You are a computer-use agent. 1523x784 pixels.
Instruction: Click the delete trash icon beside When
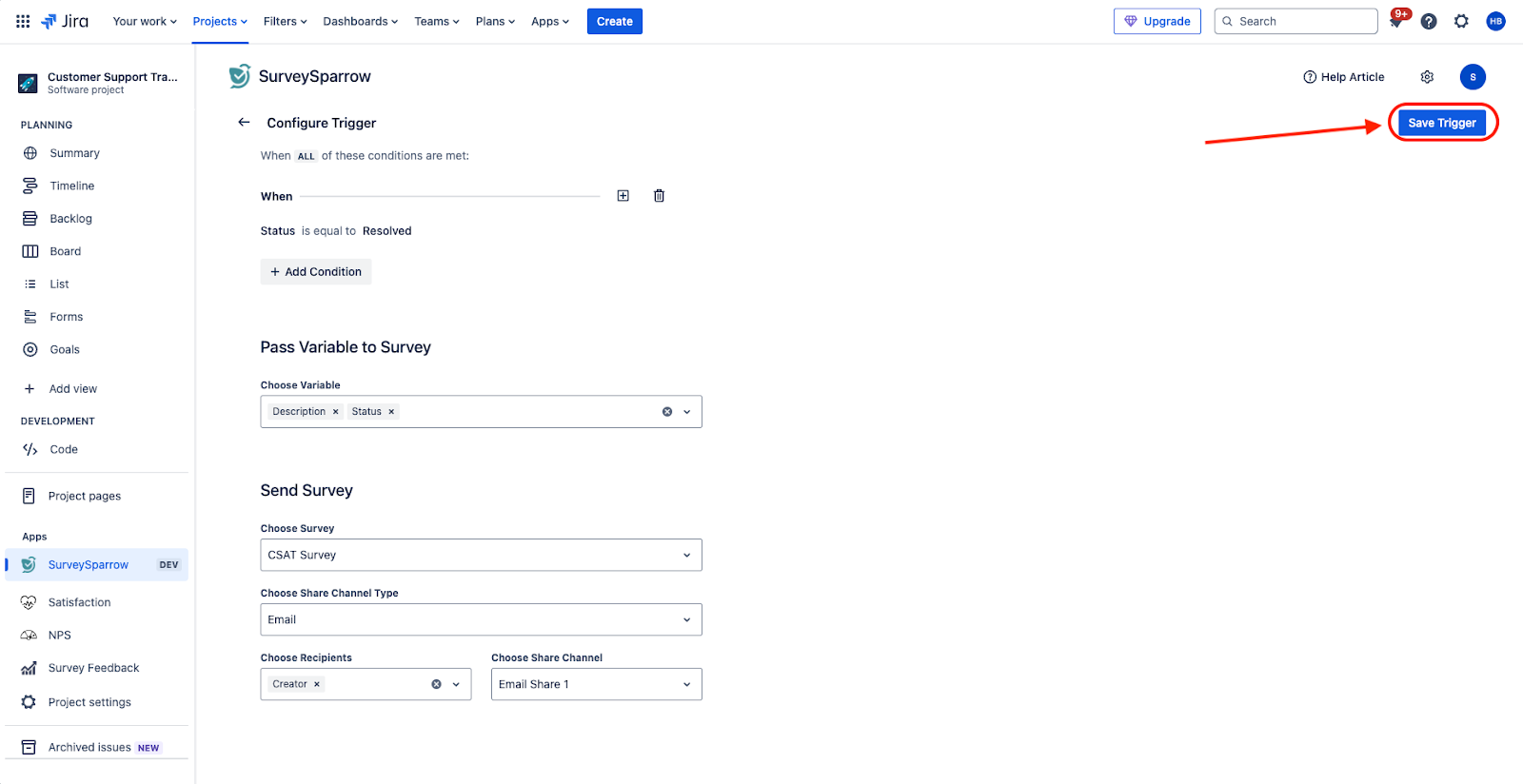pos(659,196)
